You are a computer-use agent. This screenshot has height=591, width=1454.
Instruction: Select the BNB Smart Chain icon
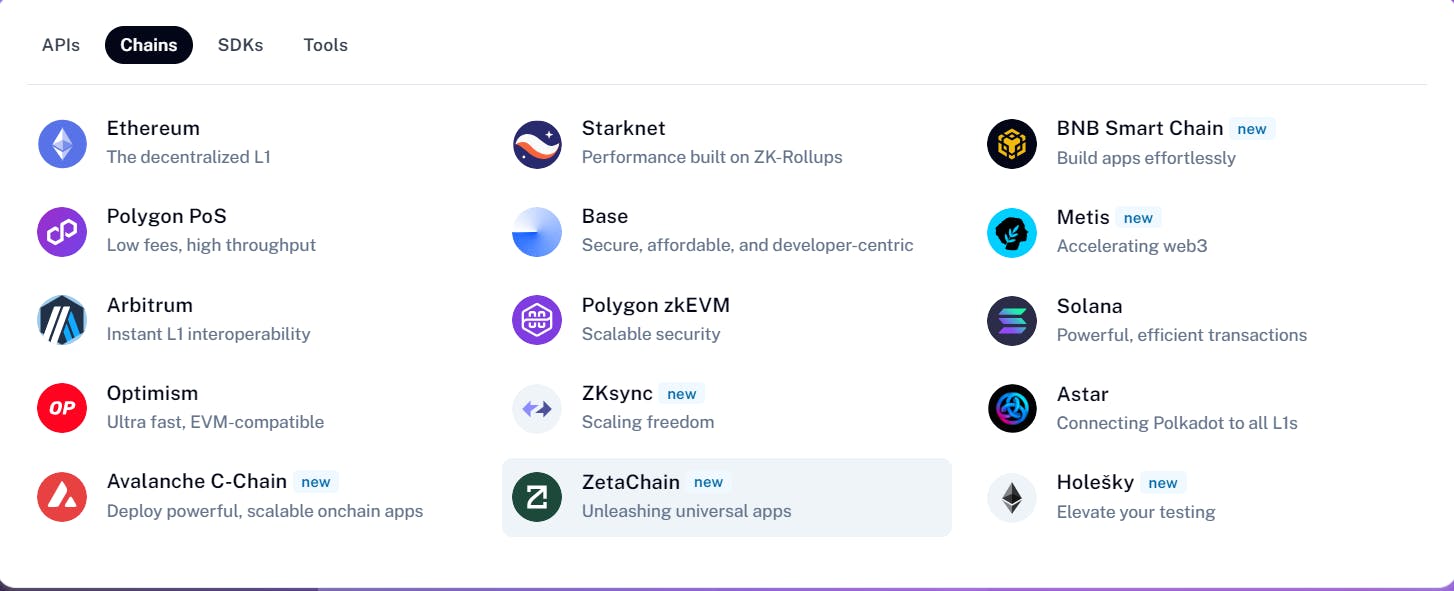click(x=1011, y=144)
